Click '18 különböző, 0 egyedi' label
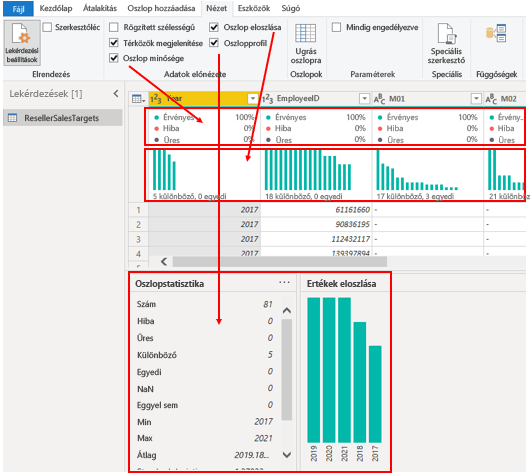The image size is (530, 476). point(304,196)
